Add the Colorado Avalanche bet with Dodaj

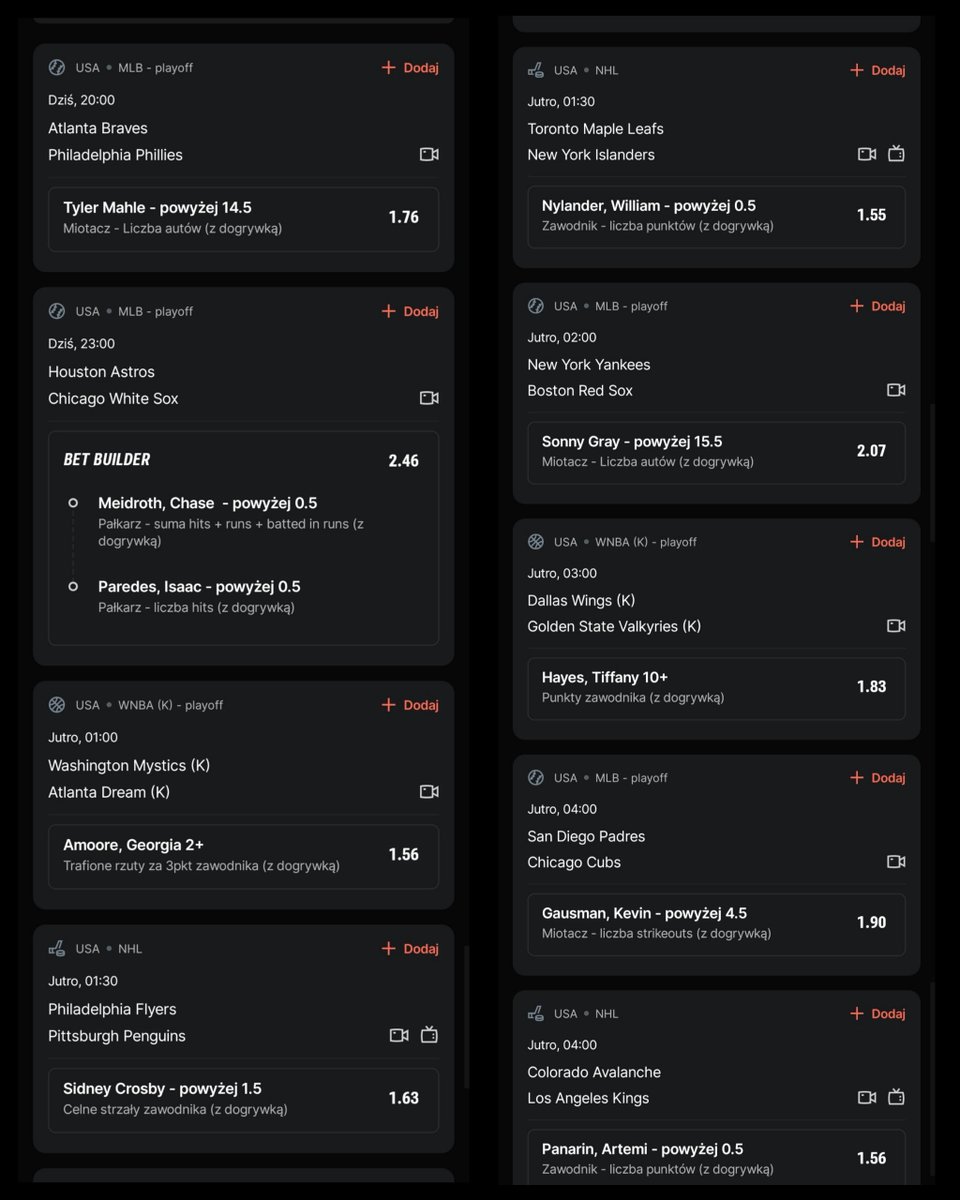(x=877, y=1013)
